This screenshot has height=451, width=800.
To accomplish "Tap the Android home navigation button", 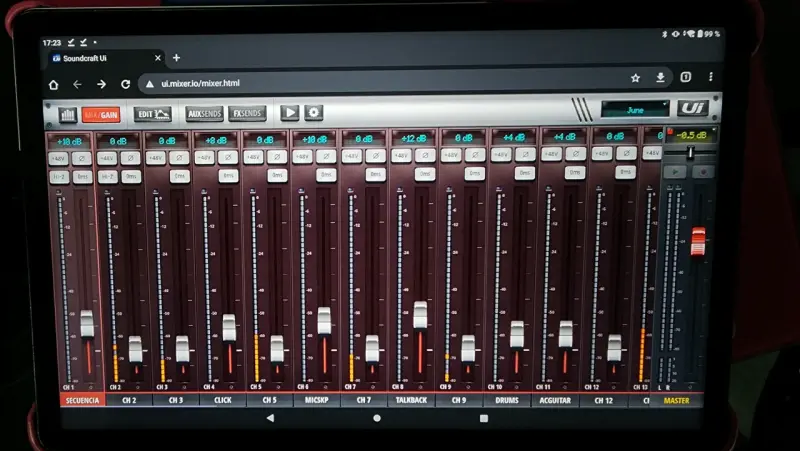I will tap(377, 418).
